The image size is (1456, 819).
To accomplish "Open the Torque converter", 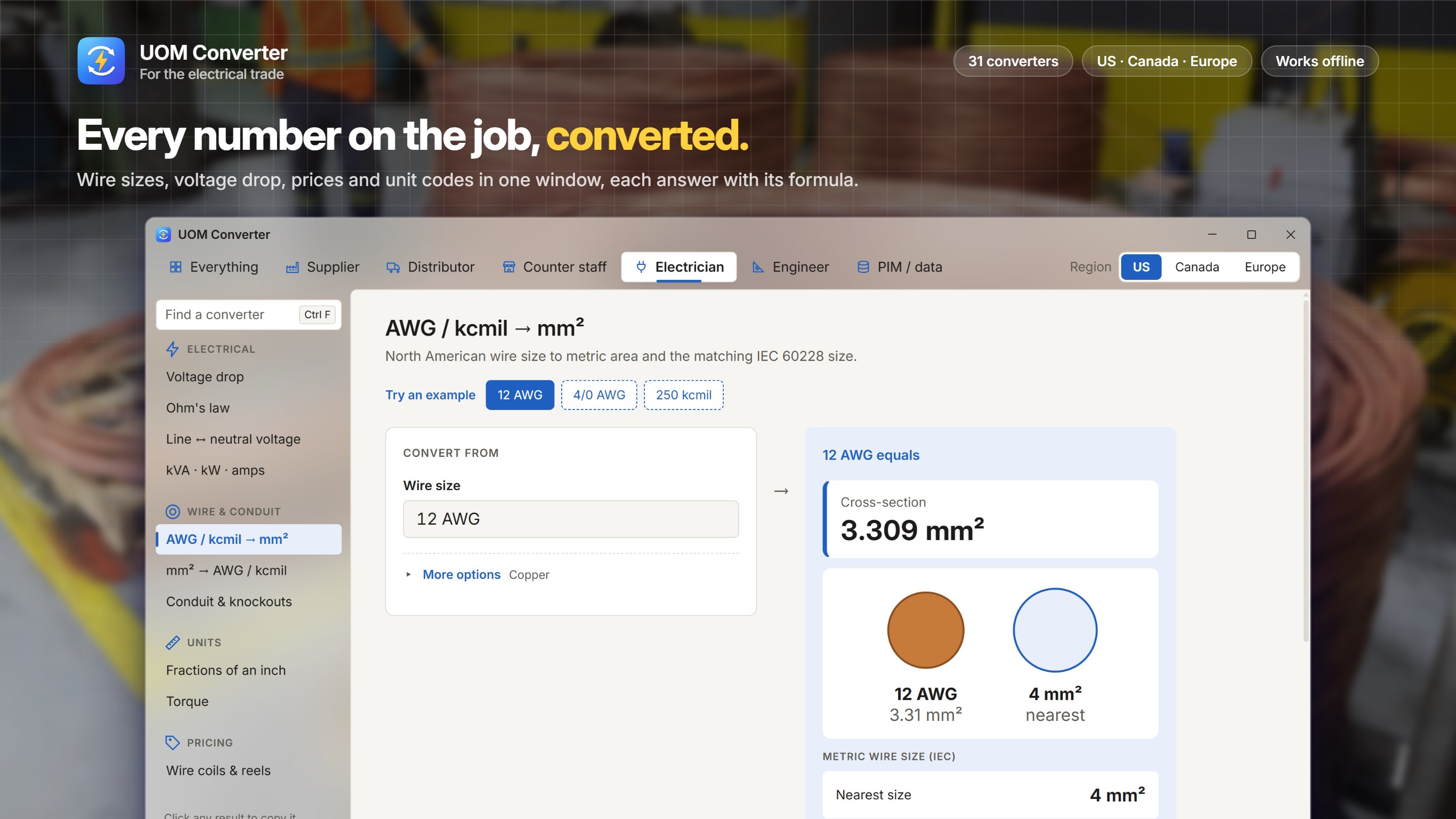I will [249, 701].
